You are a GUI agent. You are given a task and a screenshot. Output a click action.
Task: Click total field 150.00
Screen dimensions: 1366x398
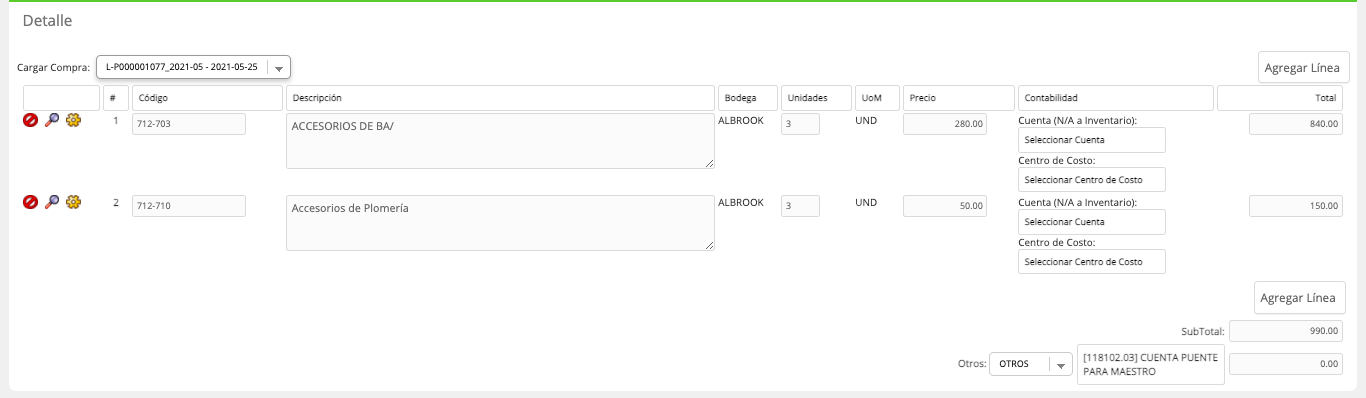(1295, 206)
